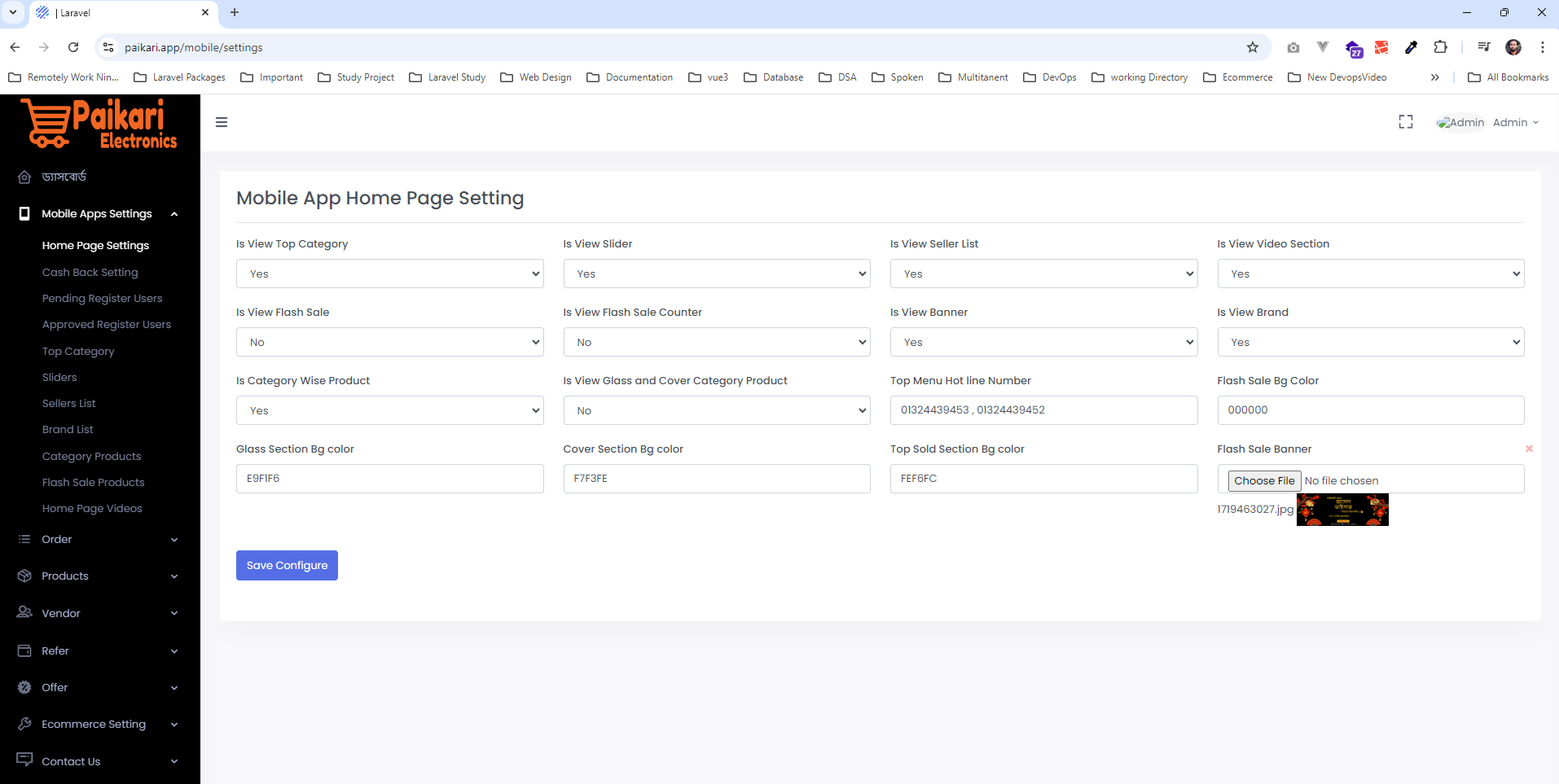Click Choose File for Flash Sale Banner
This screenshot has height=784, width=1559.
1264,480
